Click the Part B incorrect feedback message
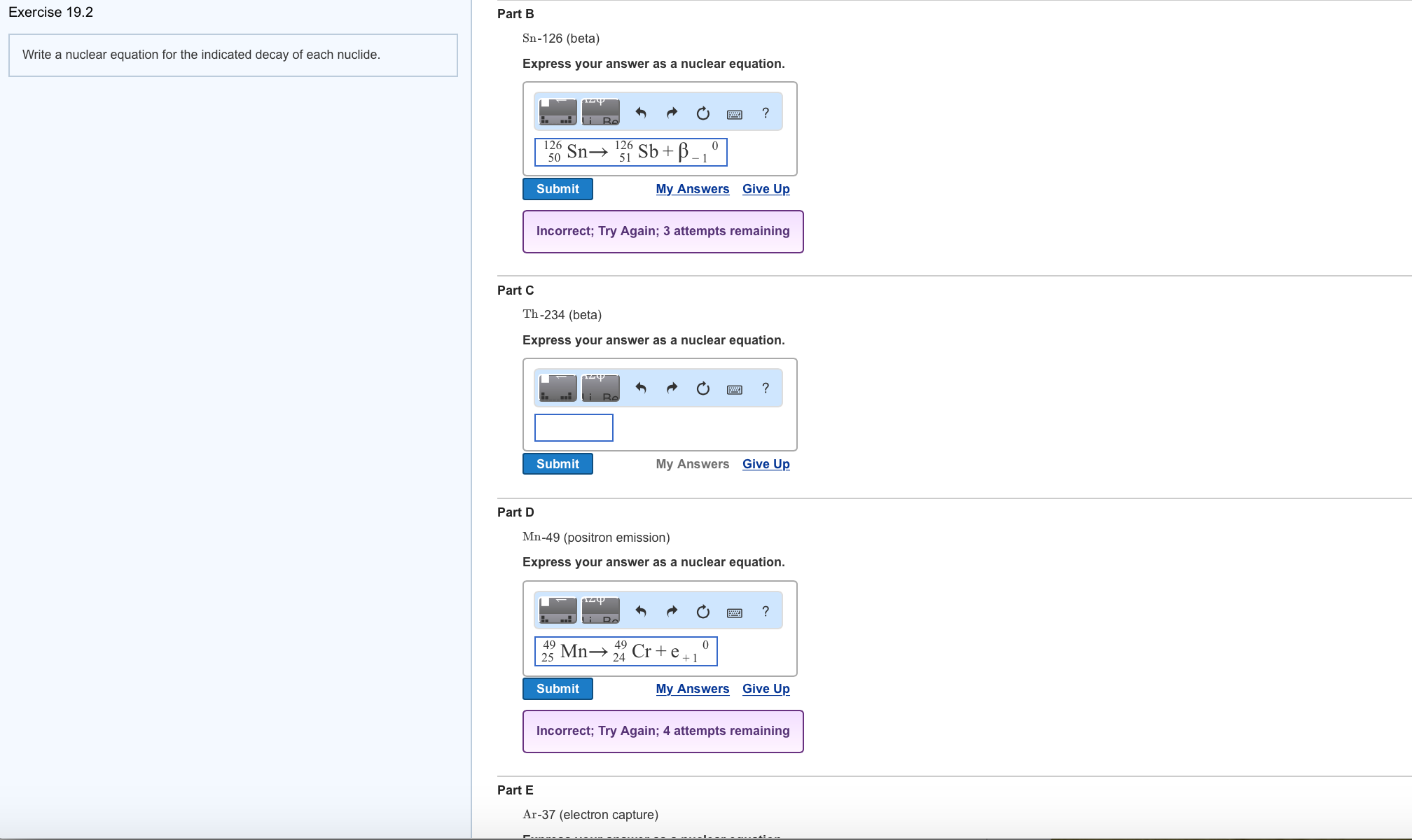This screenshot has width=1412, height=840. (x=663, y=232)
